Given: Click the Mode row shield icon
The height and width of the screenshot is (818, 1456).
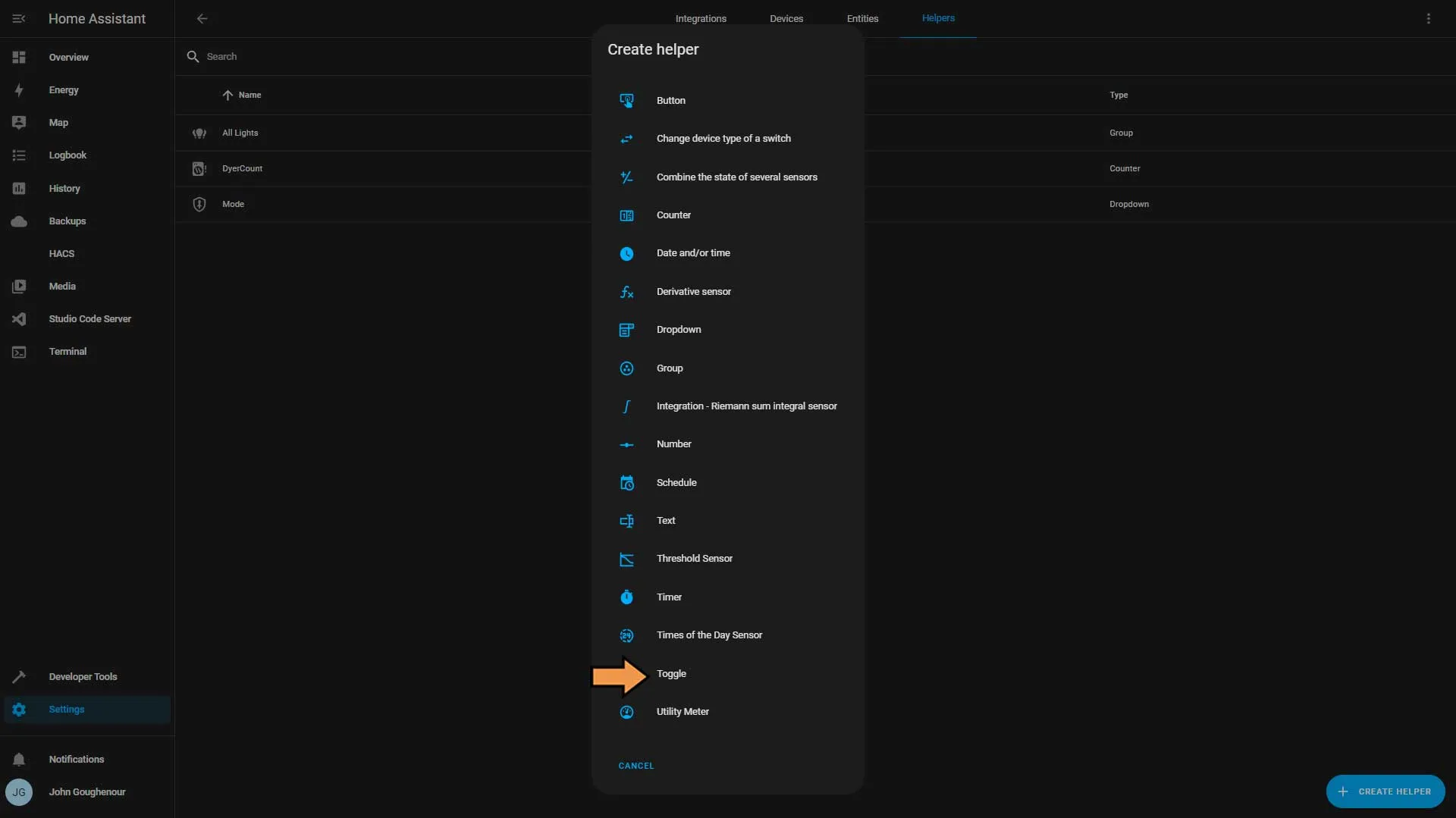Looking at the screenshot, I should (x=199, y=205).
